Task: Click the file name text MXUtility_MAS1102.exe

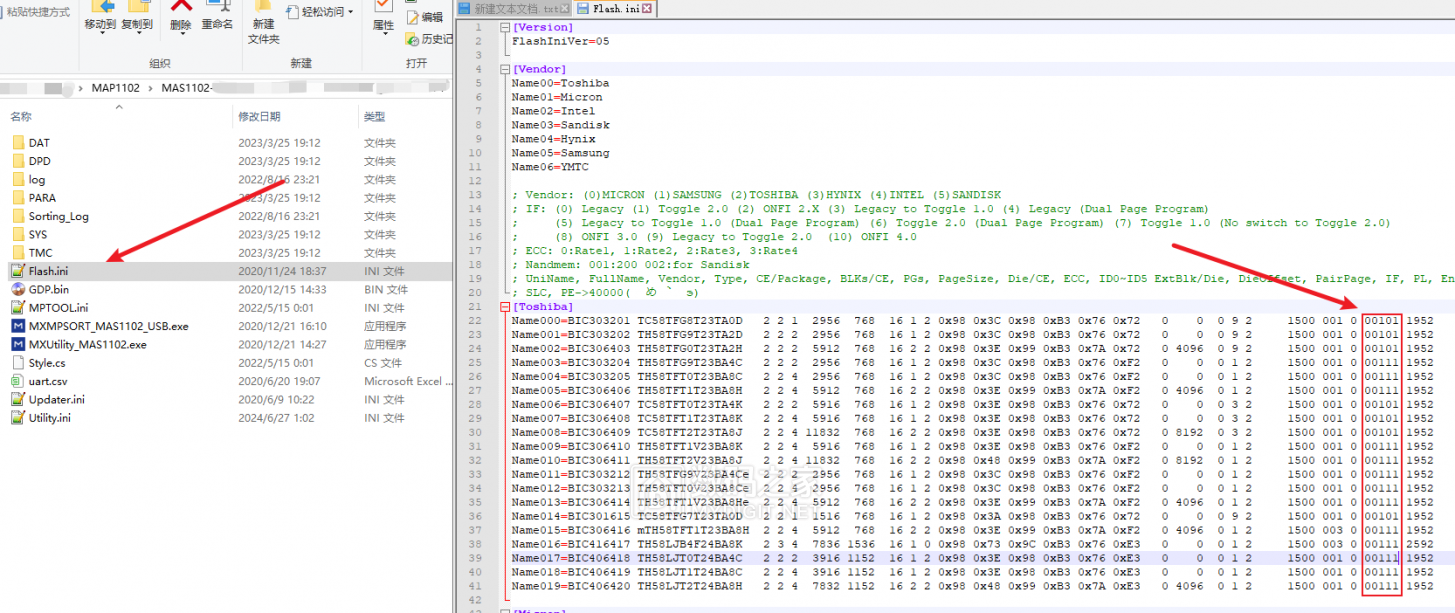Action: coord(88,344)
